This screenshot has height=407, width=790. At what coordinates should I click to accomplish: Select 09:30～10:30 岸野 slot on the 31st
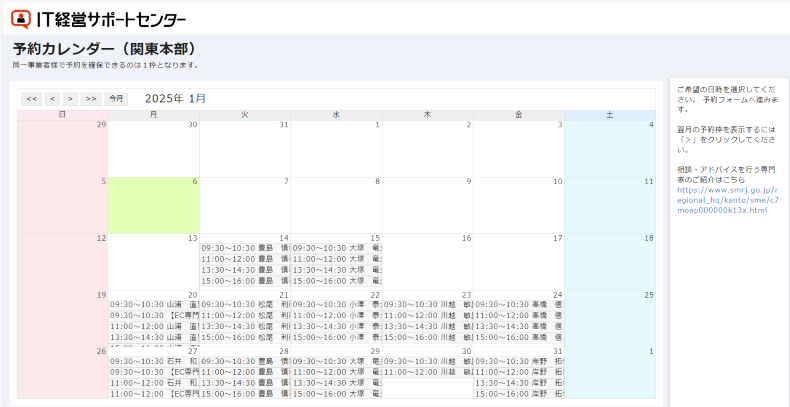point(518,360)
